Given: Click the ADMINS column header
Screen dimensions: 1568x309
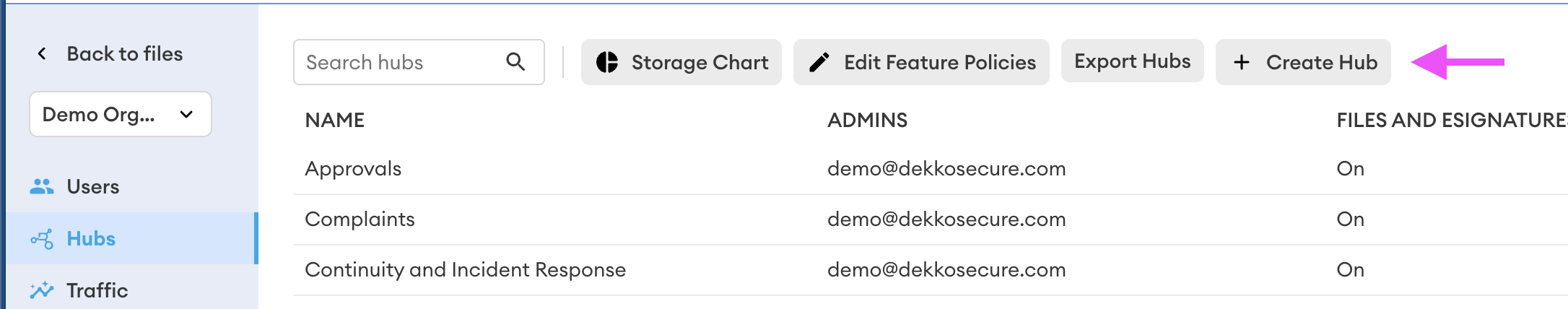Looking at the screenshot, I should [x=868, y=120].
